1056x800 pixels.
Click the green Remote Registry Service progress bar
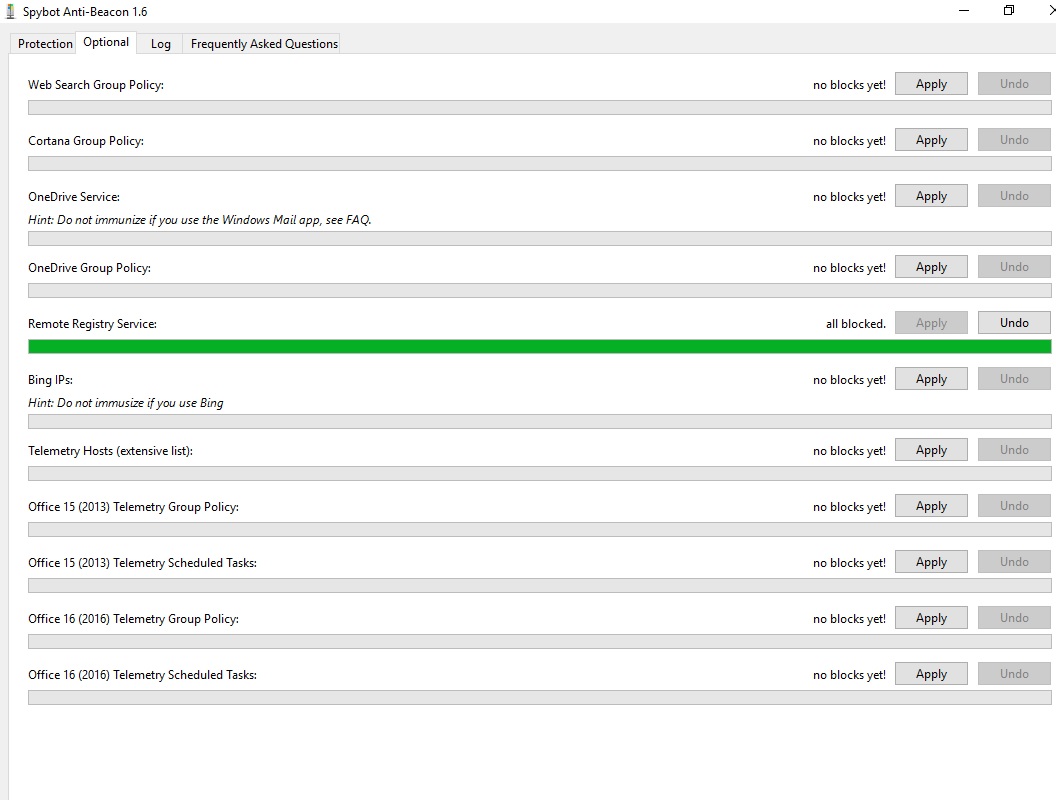[x=539, y=347]
